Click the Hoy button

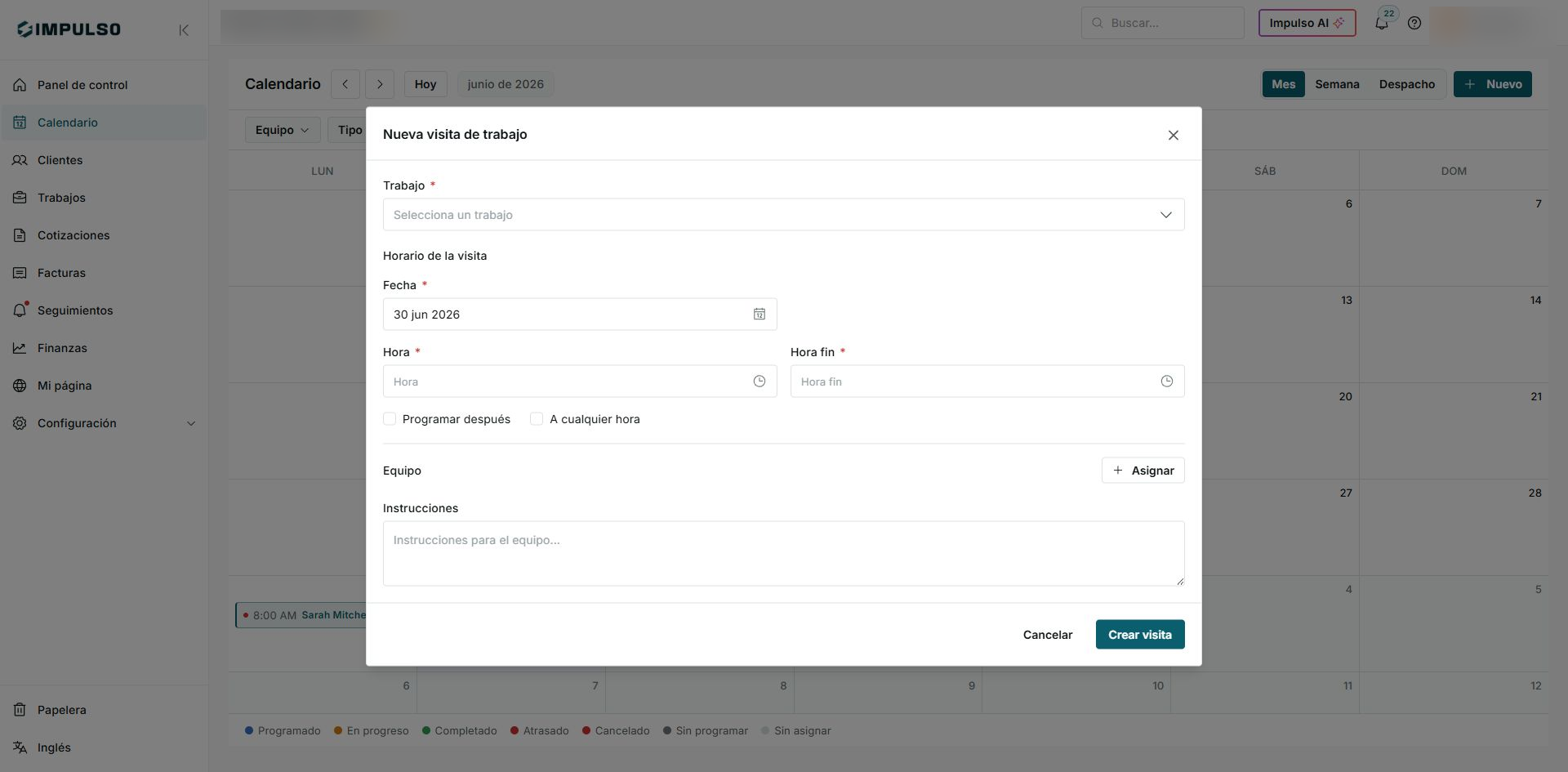pos(425,84)
